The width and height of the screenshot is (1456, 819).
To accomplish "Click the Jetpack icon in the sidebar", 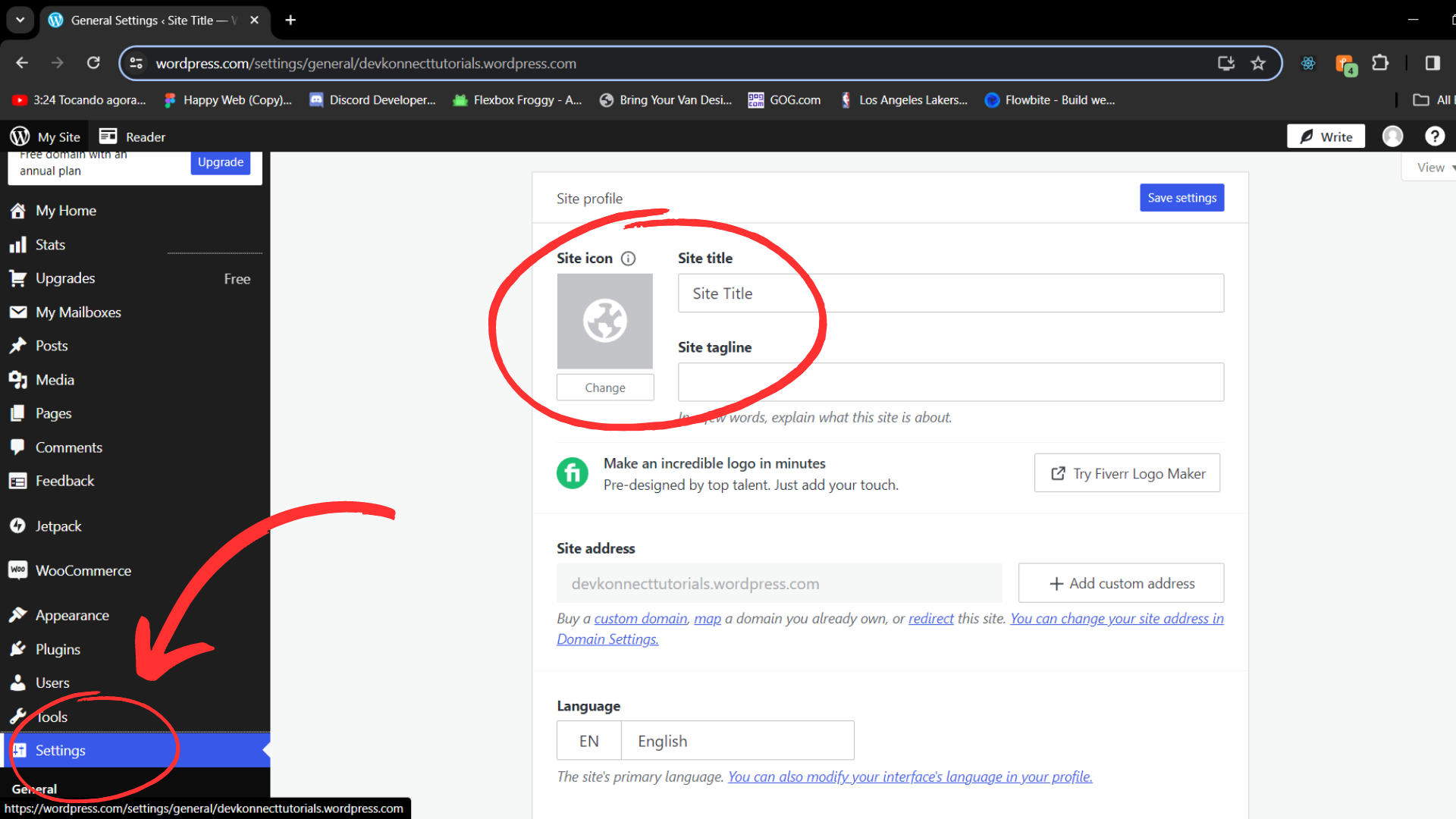I will 18,526.
